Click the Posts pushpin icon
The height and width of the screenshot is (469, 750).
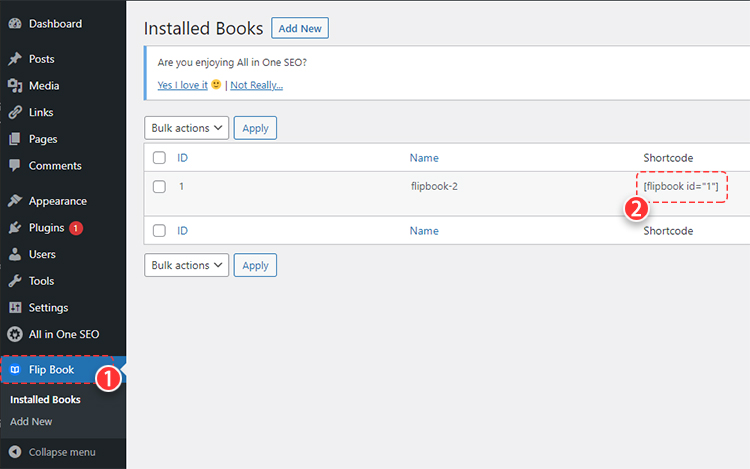[15, 60]
